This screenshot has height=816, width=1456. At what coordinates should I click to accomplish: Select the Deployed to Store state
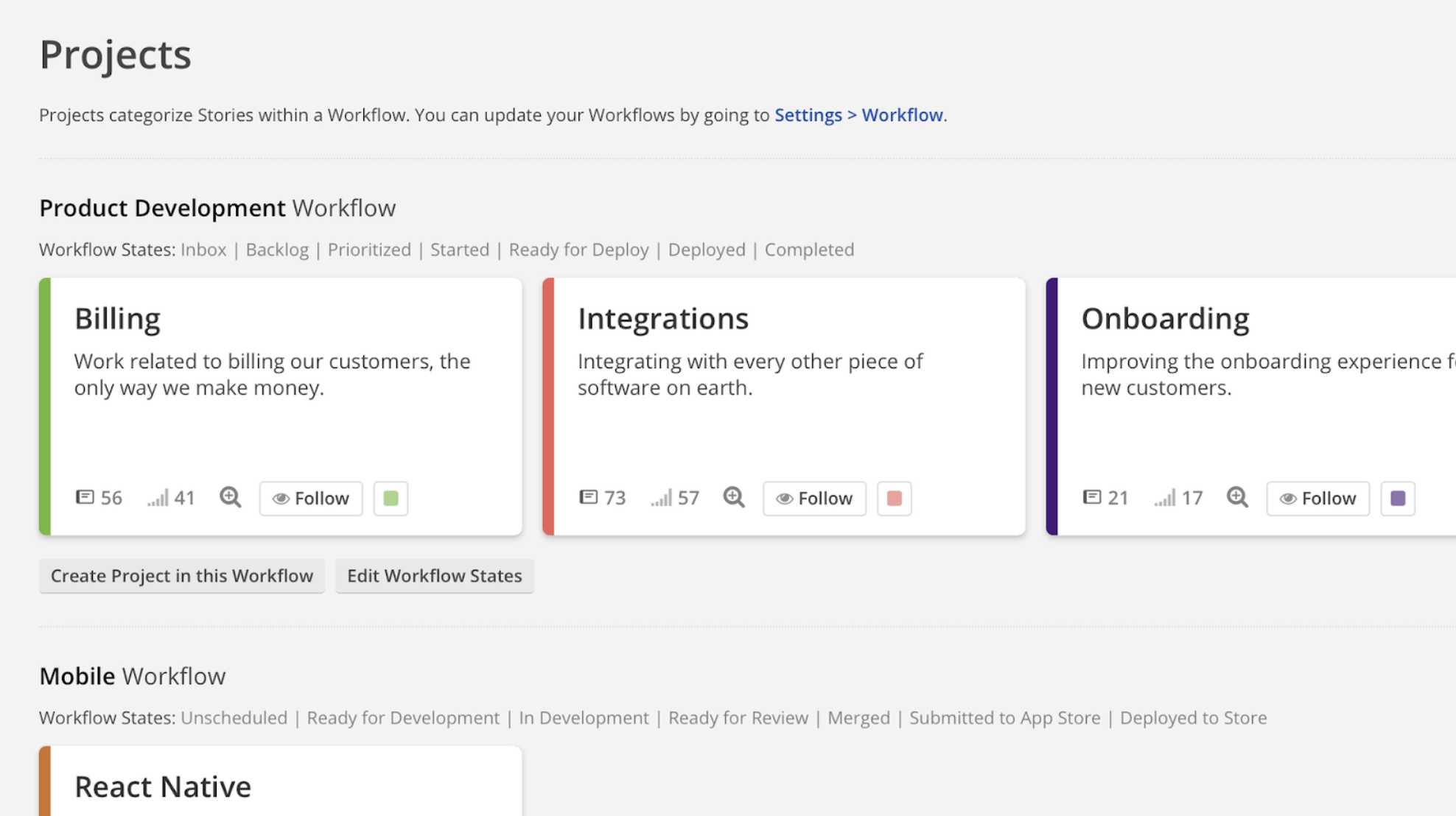click(x=1194, y=718)
